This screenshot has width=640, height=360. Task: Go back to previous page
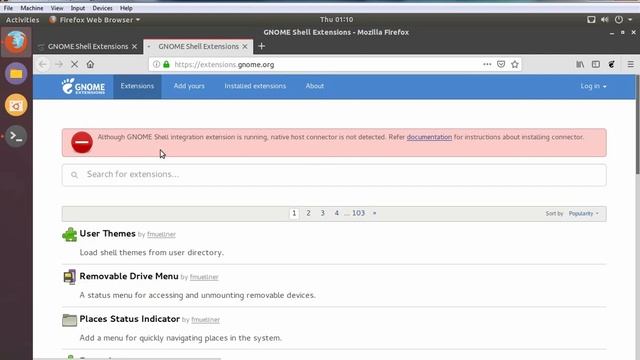(43, 64)
